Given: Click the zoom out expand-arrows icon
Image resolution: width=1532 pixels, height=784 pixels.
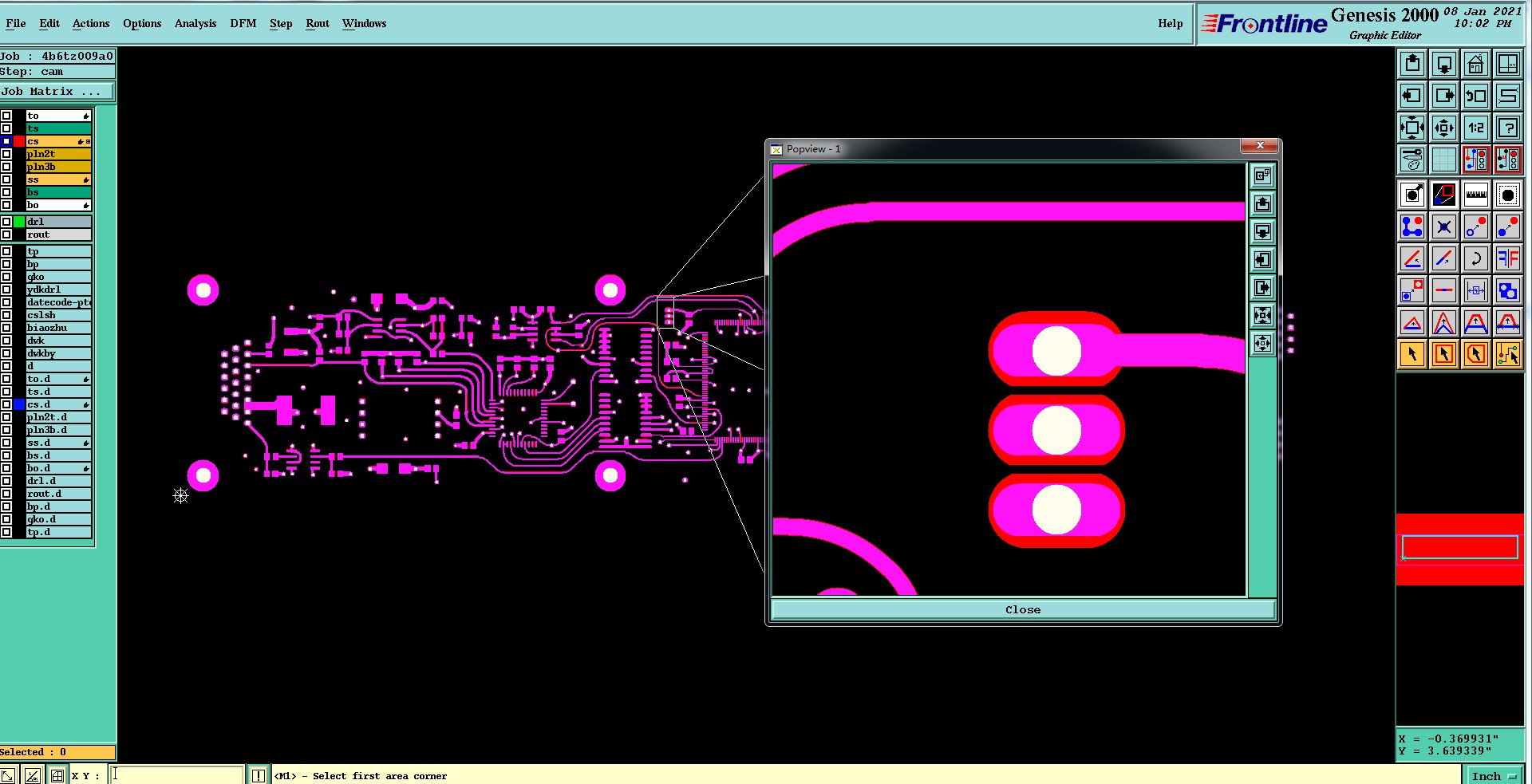Looking at the screenshot, I should click(x=1412, y=128).
